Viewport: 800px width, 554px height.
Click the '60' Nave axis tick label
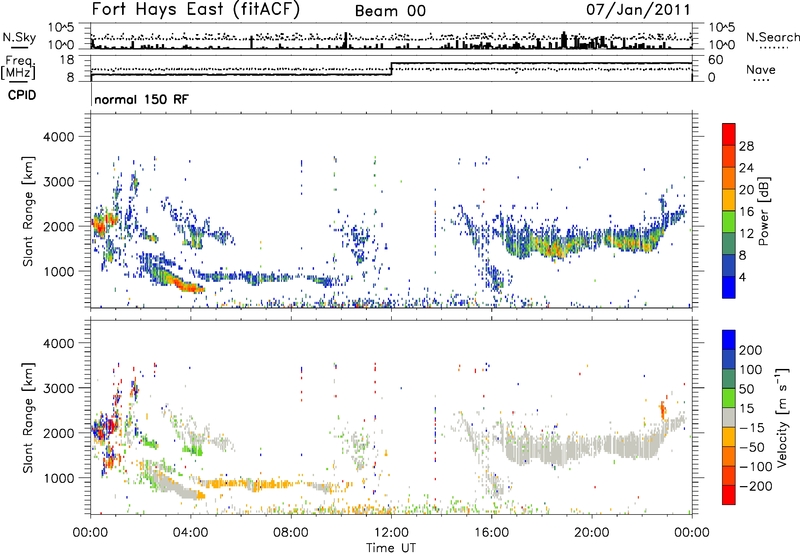(716, 60)
